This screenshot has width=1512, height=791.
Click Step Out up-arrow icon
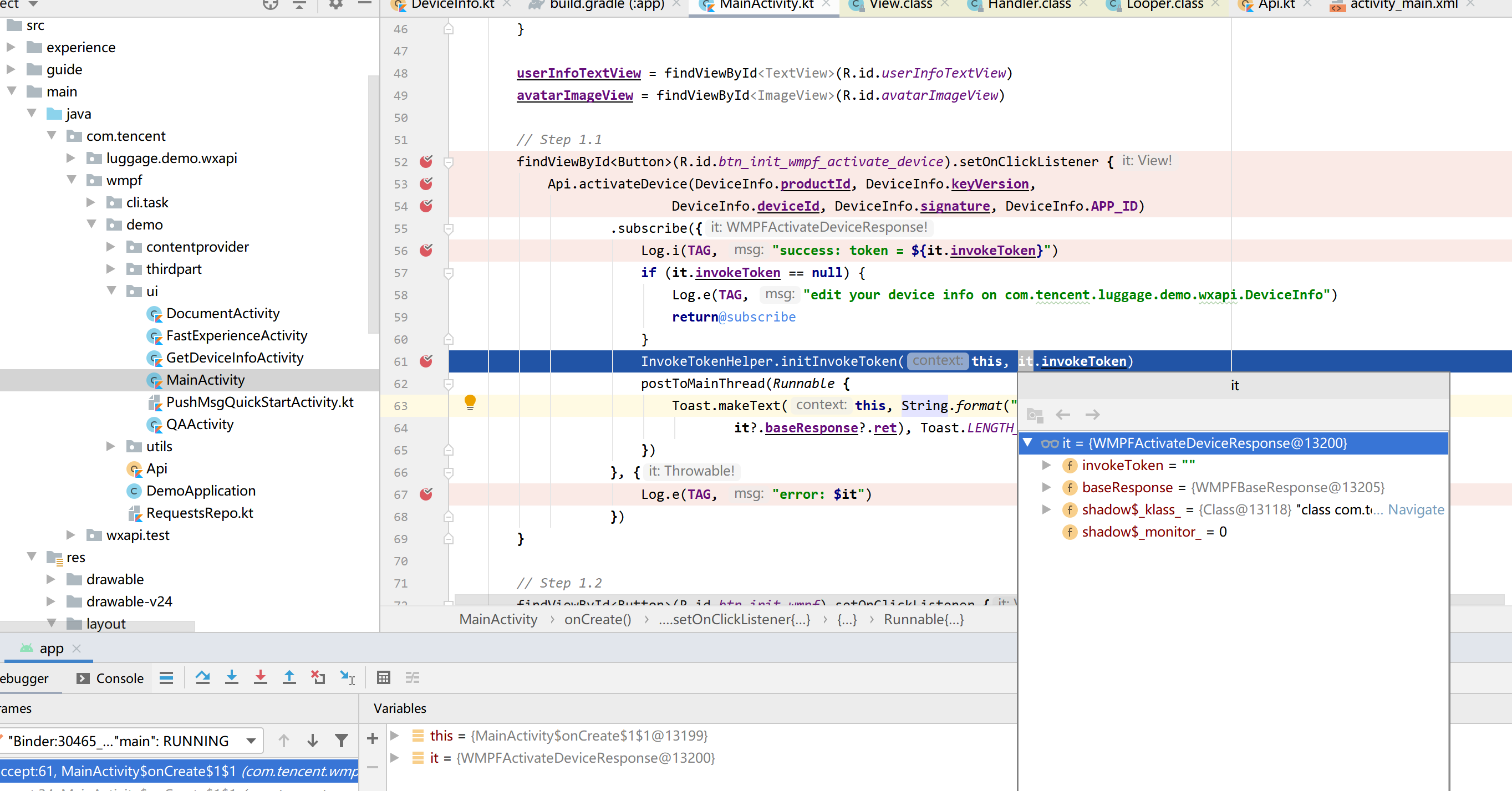pyautogui.click(x=289, y=678)
